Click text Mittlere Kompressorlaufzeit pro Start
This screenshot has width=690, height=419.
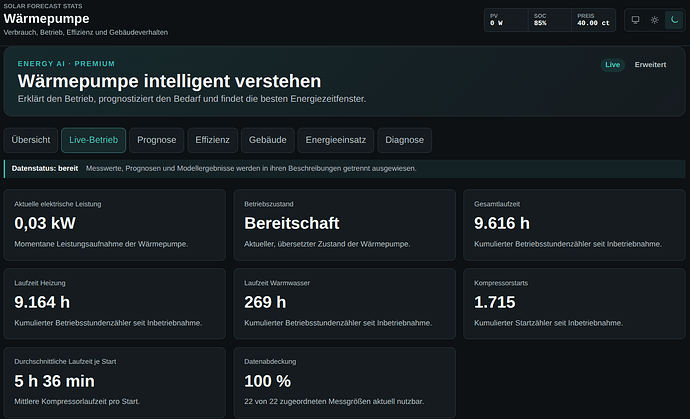point(77,401)
